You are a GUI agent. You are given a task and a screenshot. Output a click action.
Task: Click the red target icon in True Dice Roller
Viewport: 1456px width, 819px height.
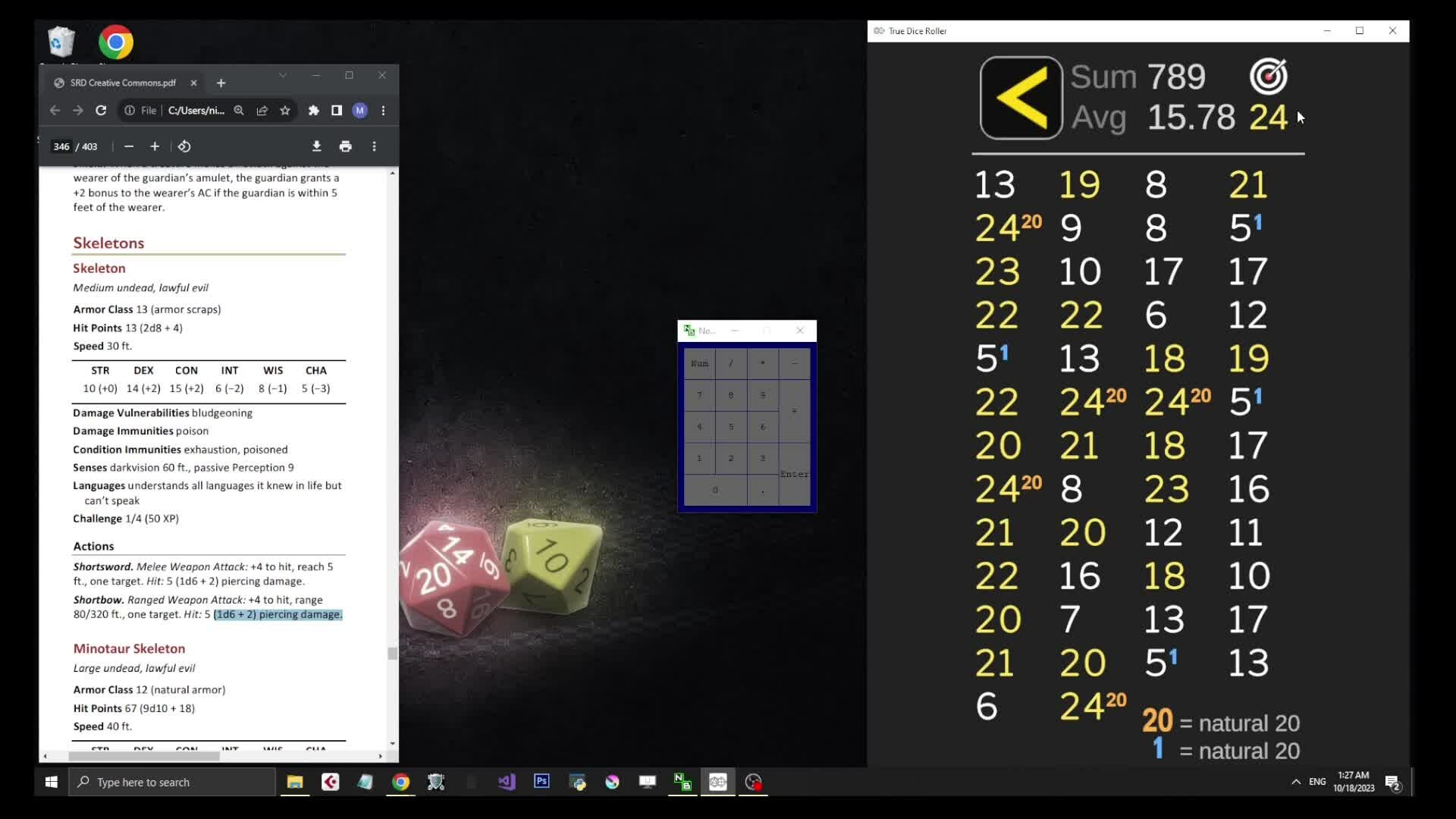coord(1268,76)
